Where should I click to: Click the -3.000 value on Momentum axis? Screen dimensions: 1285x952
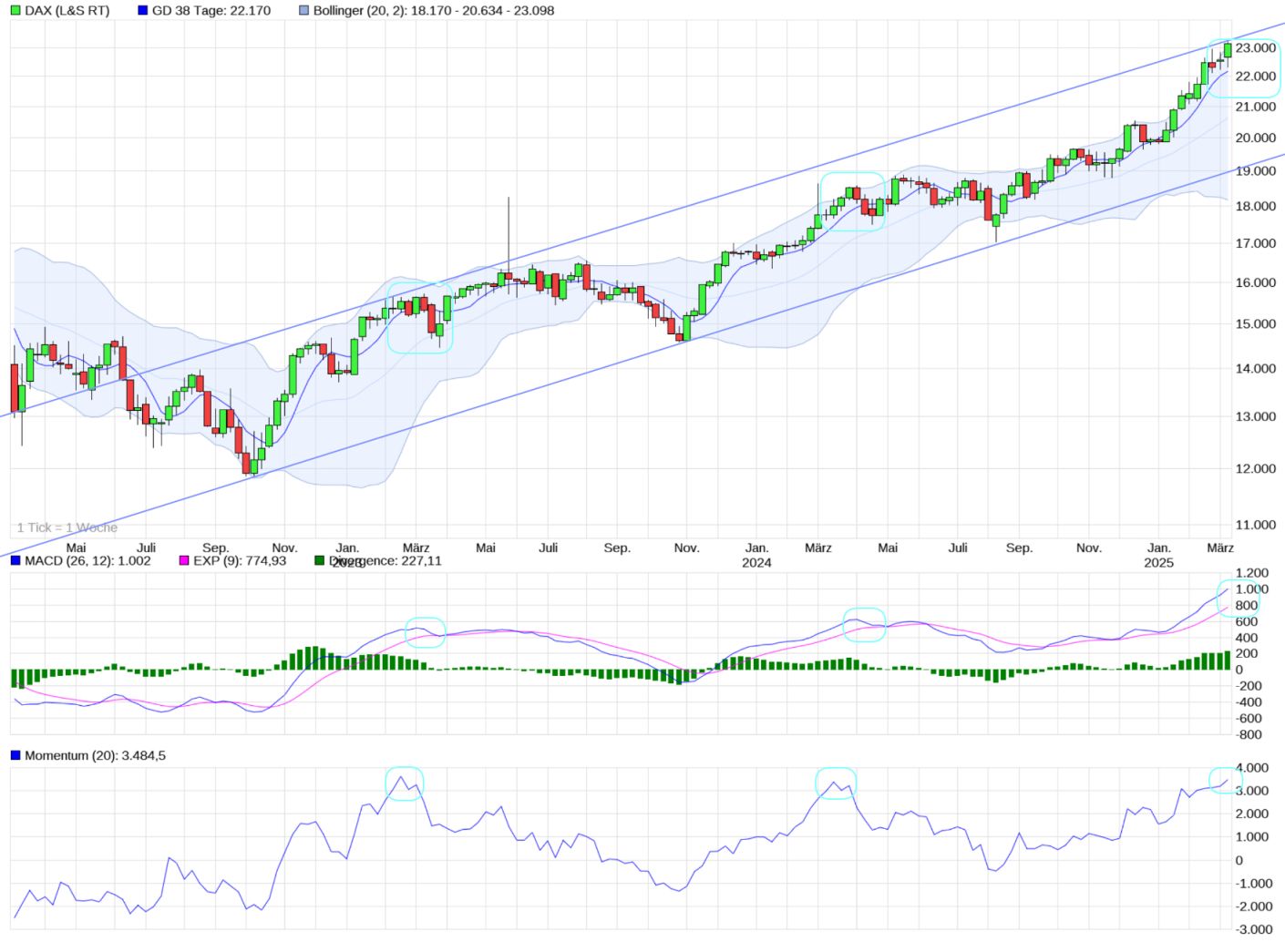click(1254, 929)
